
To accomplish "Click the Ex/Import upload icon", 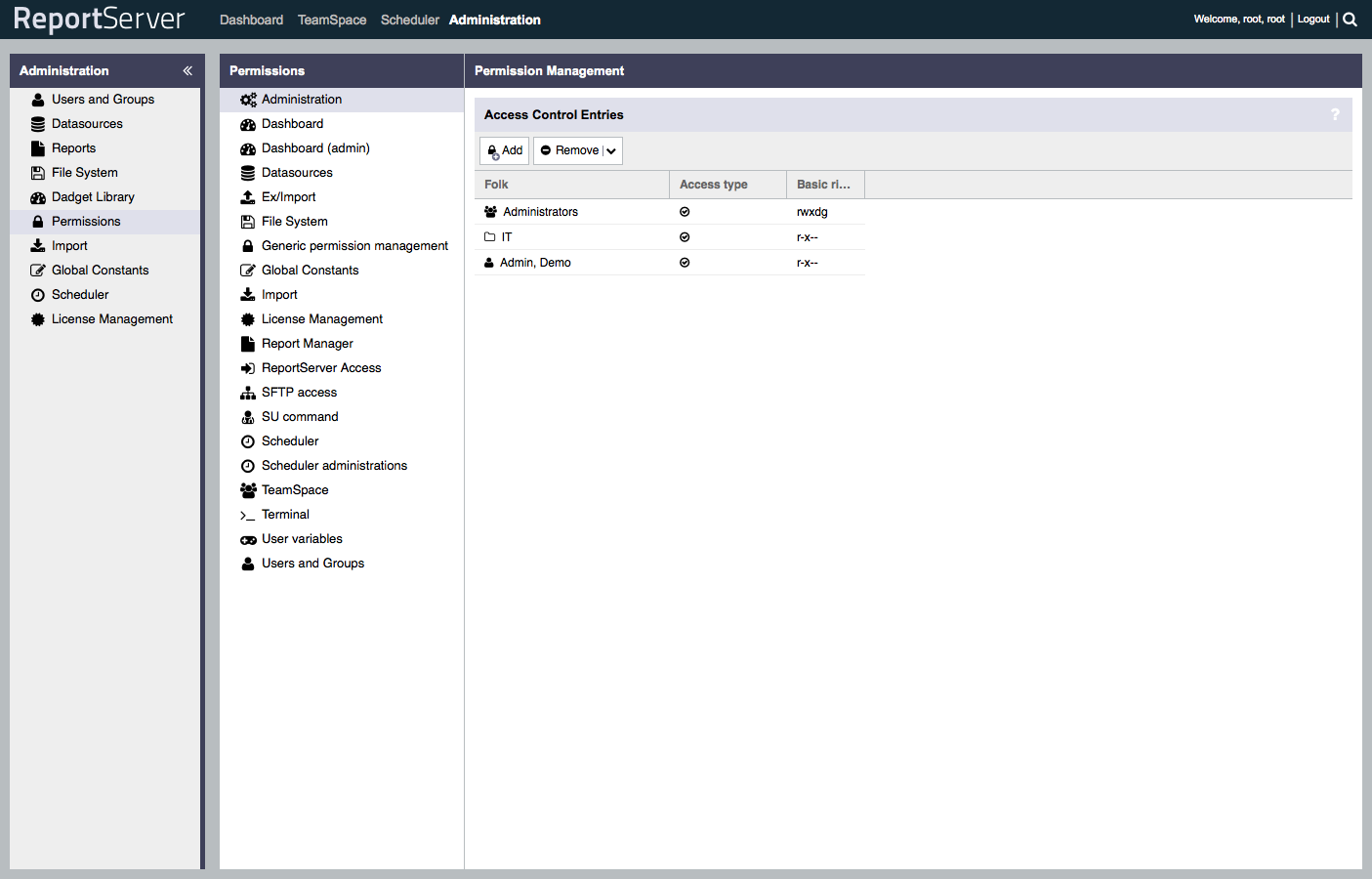I will [x=248, y=197].
